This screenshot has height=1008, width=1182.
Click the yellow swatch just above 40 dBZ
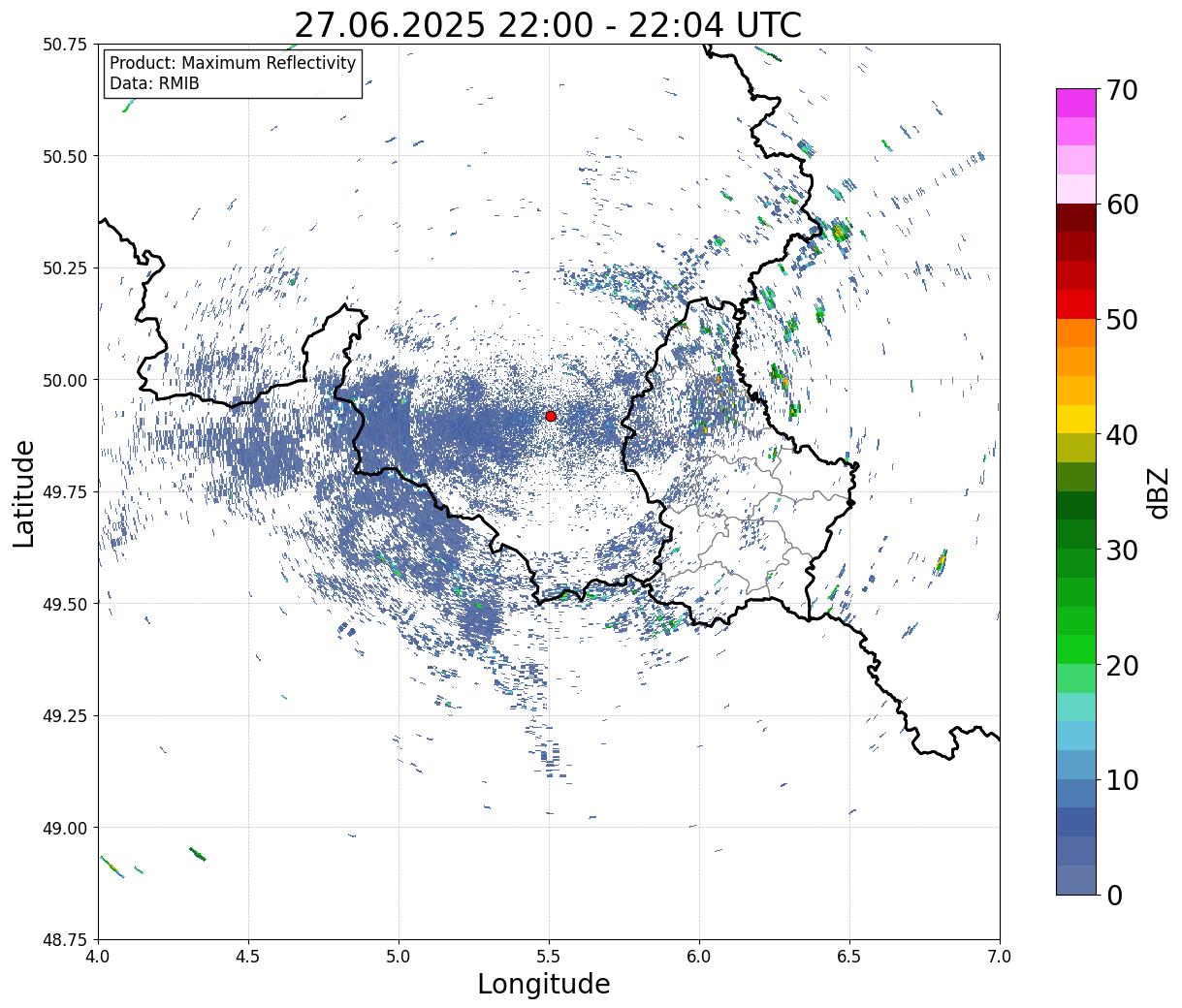pyautogui.click(x=1076, y=420)
